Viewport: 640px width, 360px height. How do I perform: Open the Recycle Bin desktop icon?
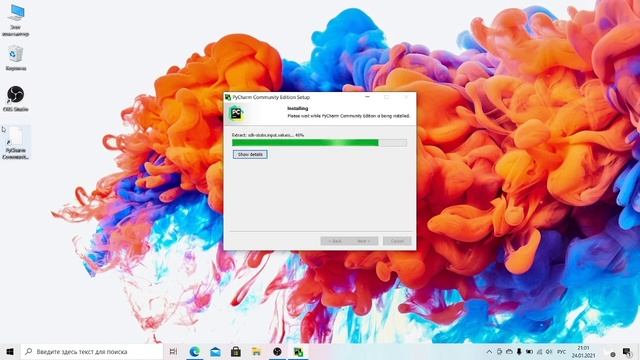click(16, 58)
